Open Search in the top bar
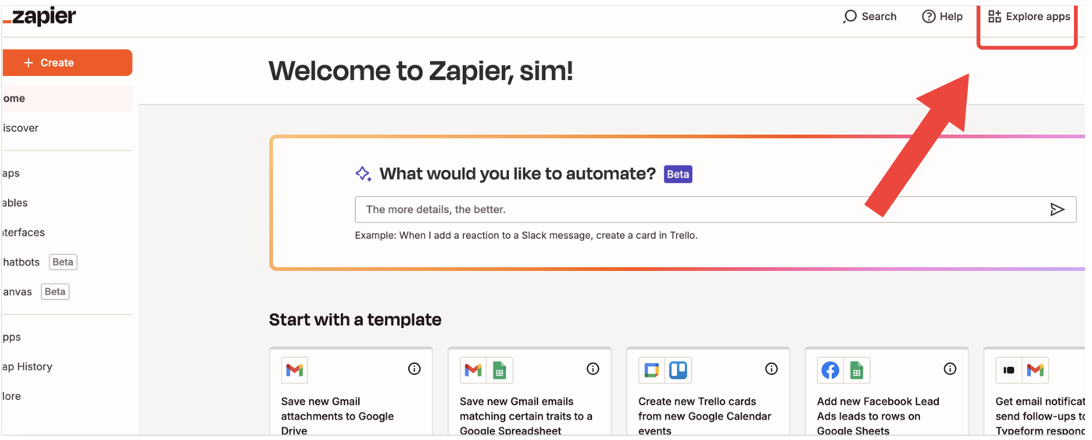Image resolution: width=1092 pixels, height=440 pixels. (870, 17)
